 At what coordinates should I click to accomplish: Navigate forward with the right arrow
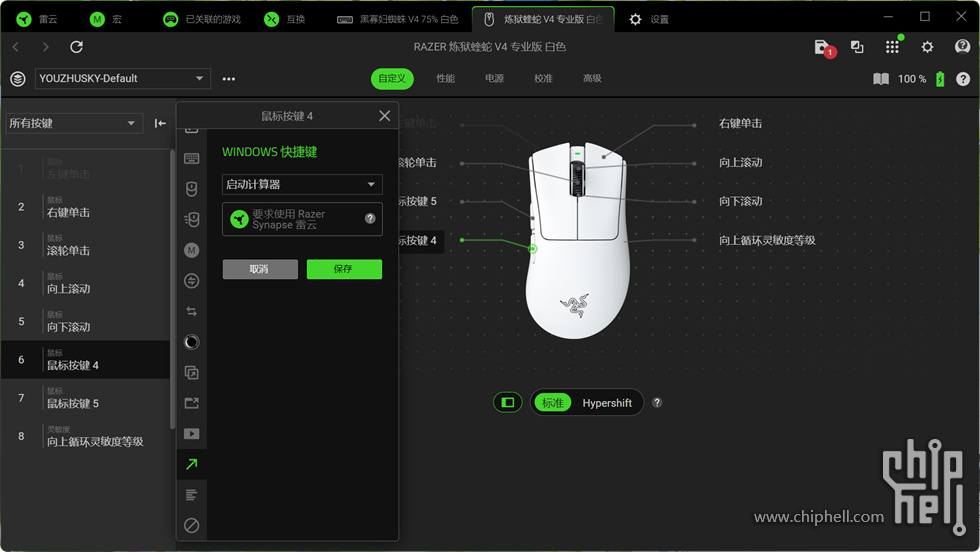[x=45, y=47]
